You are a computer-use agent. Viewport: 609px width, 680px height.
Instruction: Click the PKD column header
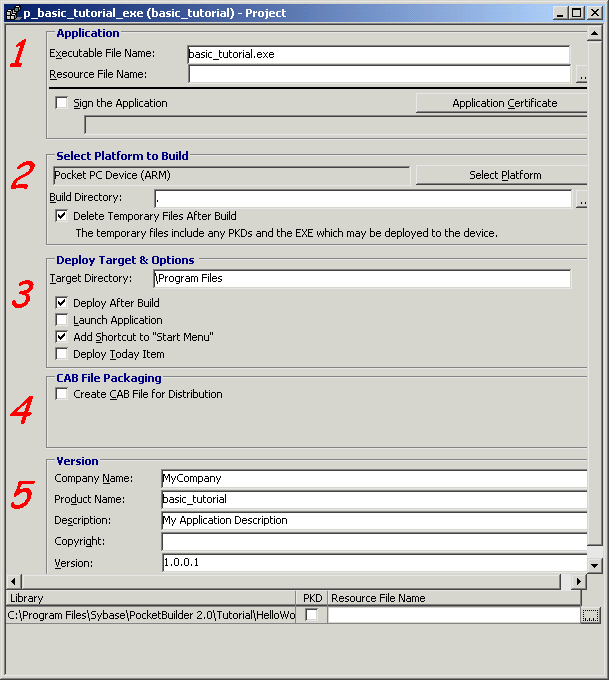[x=312, y=598]
